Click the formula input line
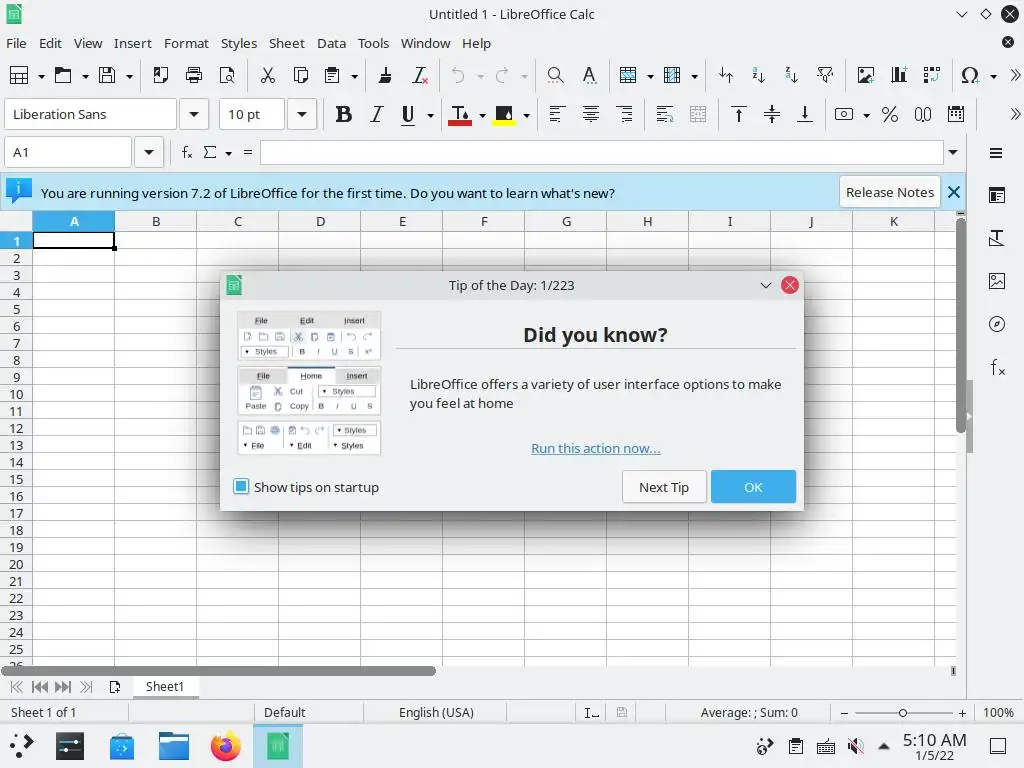1024x768 pixels. tap(601, 152)
